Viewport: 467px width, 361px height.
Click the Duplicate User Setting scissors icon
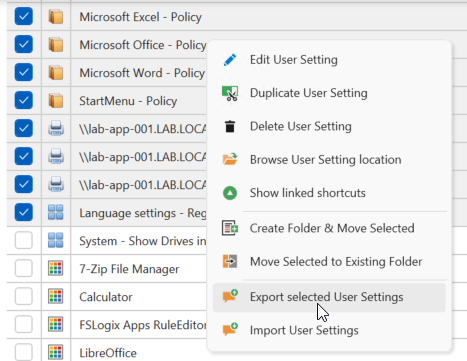click(x=230, y=93)
